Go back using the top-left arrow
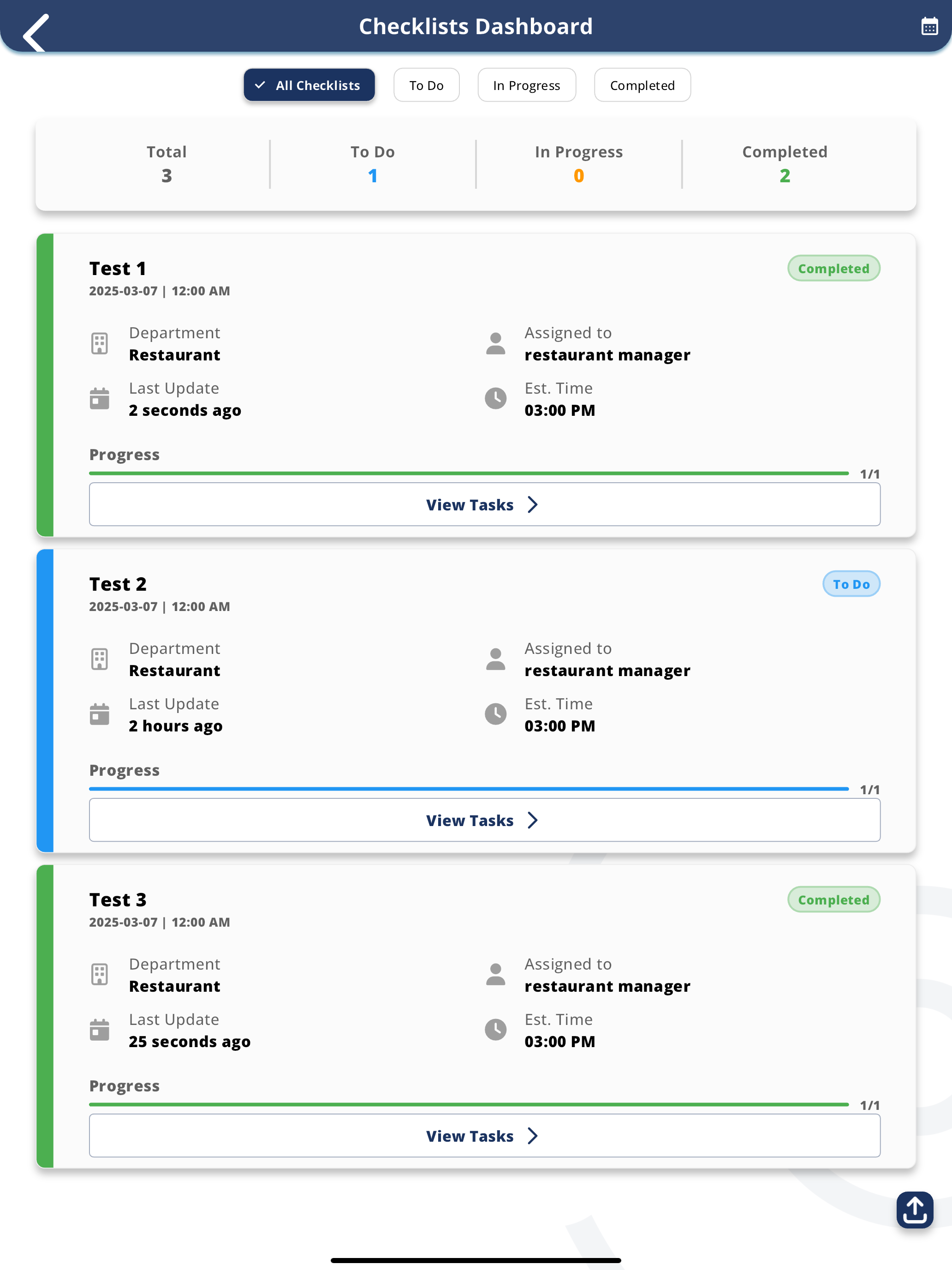The image size is (952, 1270). 36,33
